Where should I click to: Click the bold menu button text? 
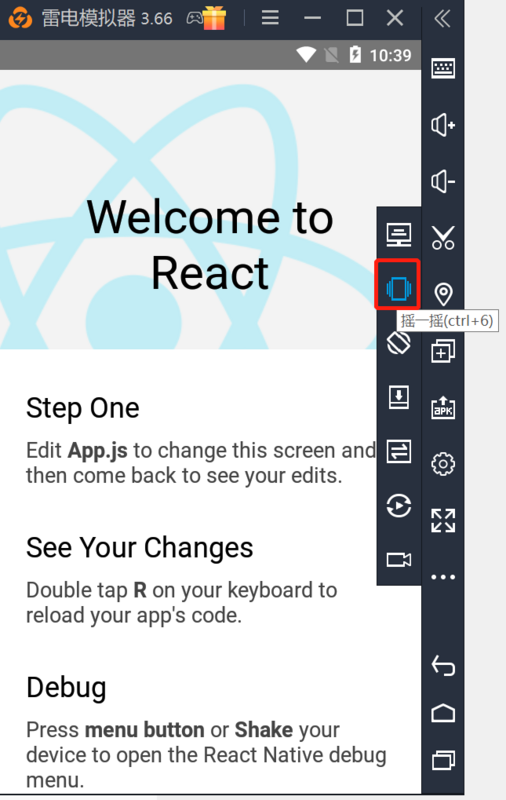click(145, 730)
